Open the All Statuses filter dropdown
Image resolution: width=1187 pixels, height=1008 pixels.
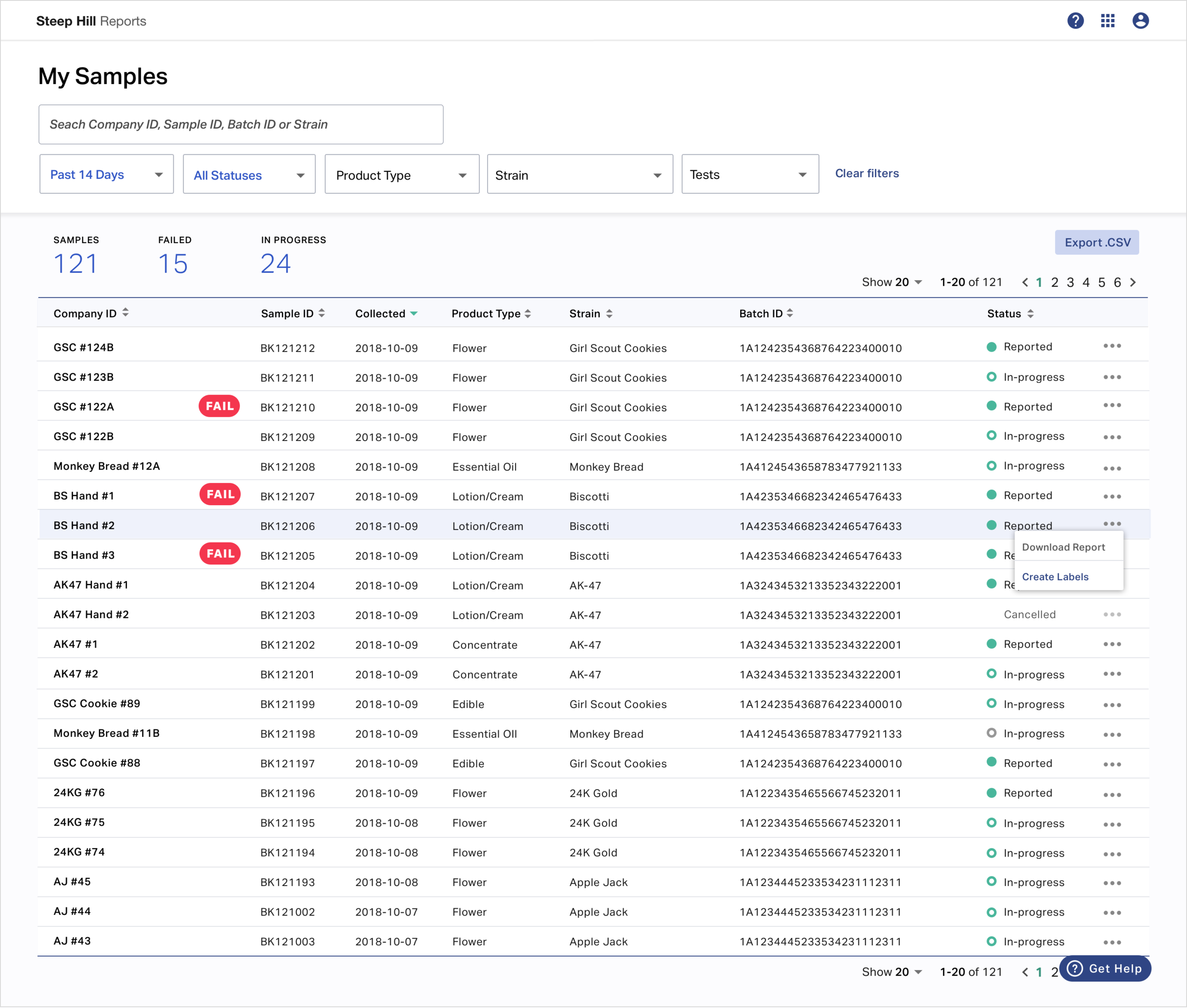[249, 174]
